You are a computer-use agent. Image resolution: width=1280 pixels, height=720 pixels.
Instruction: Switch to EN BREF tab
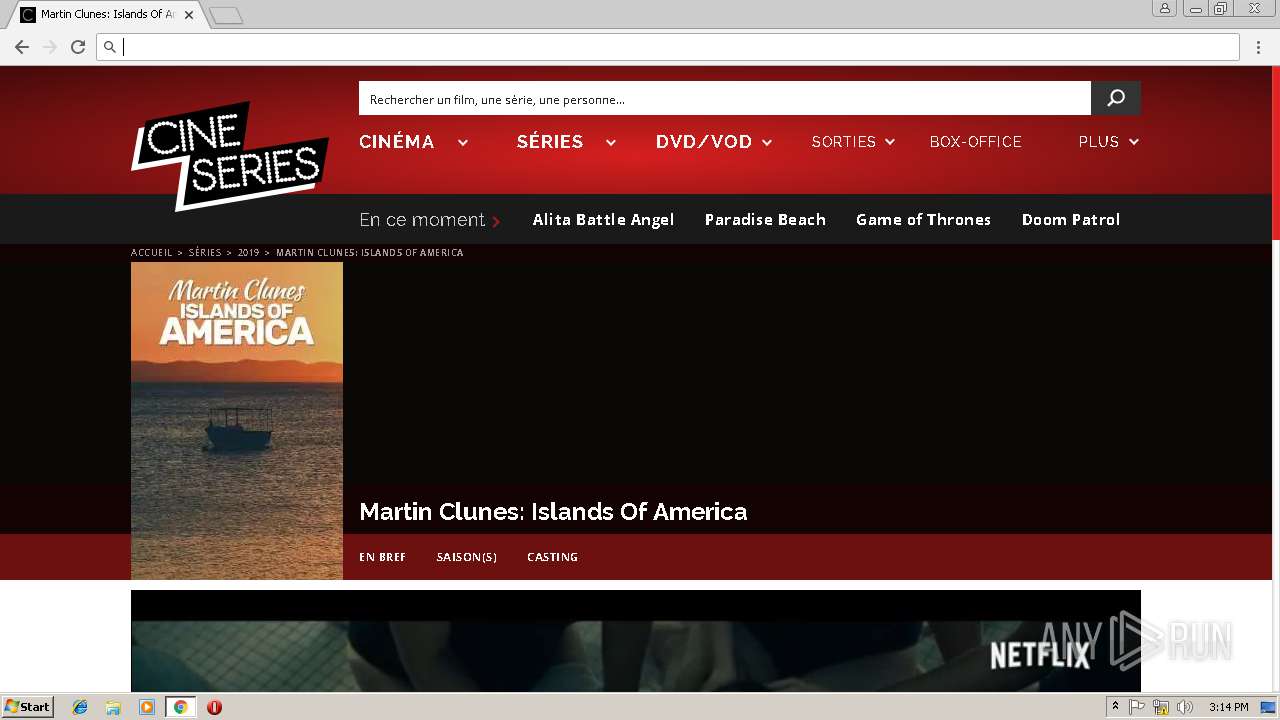[x=383, y=557]
